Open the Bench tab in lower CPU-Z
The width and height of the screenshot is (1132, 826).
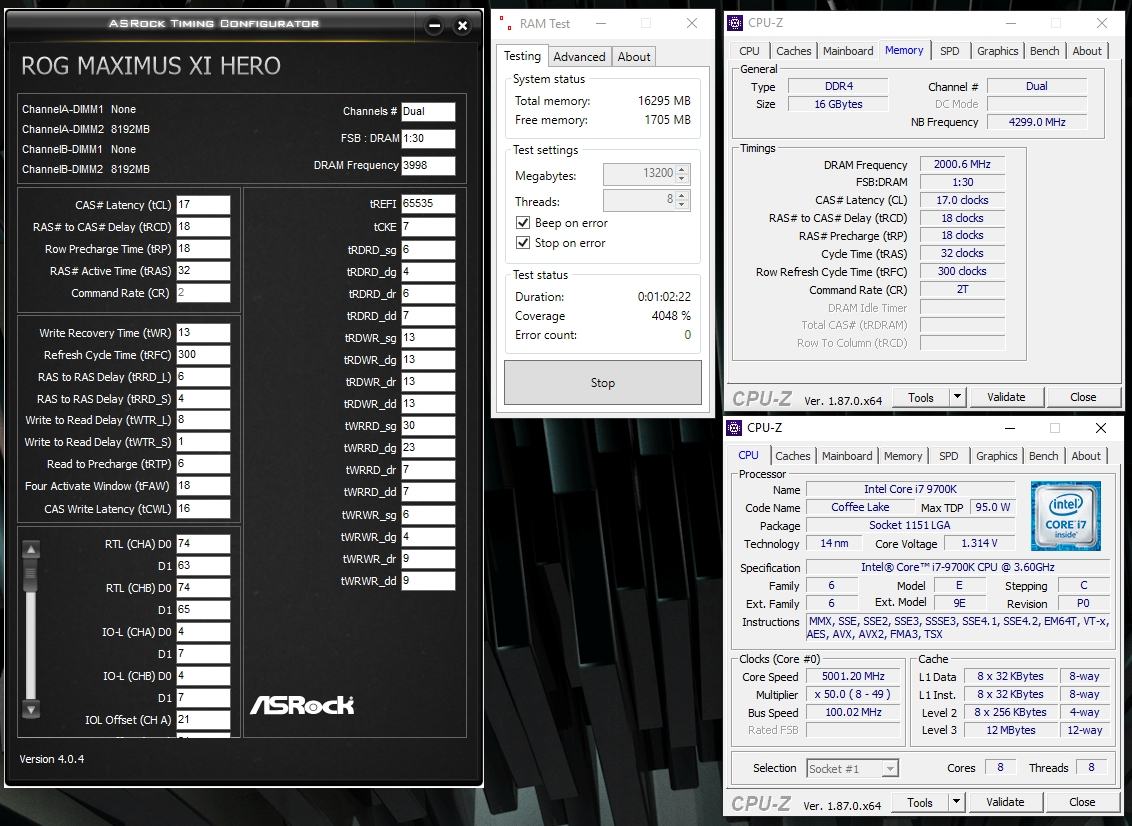point(1043,456)
